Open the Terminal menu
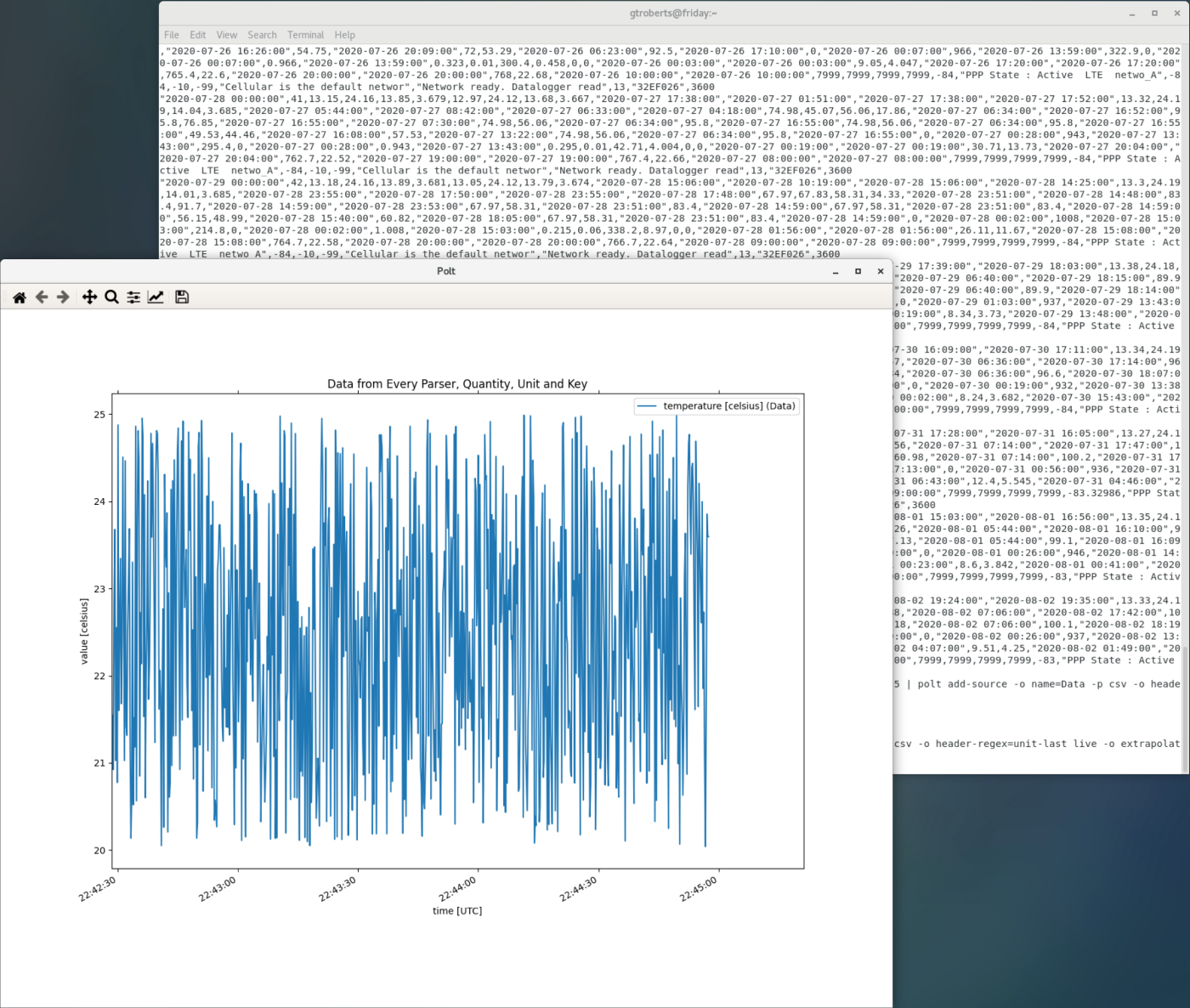1190x1008 pixels. (305, 35)
